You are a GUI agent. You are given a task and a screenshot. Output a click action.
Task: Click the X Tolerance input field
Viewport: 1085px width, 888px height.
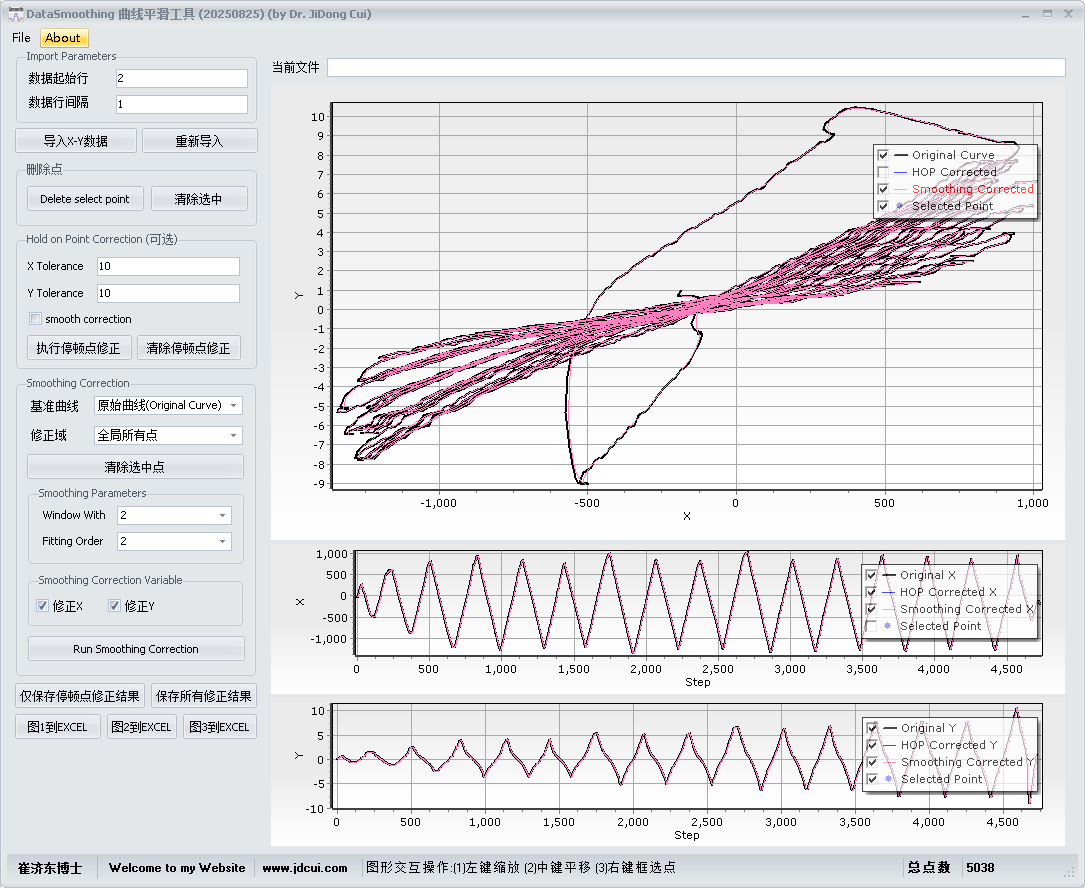click(x=168, y=267)
